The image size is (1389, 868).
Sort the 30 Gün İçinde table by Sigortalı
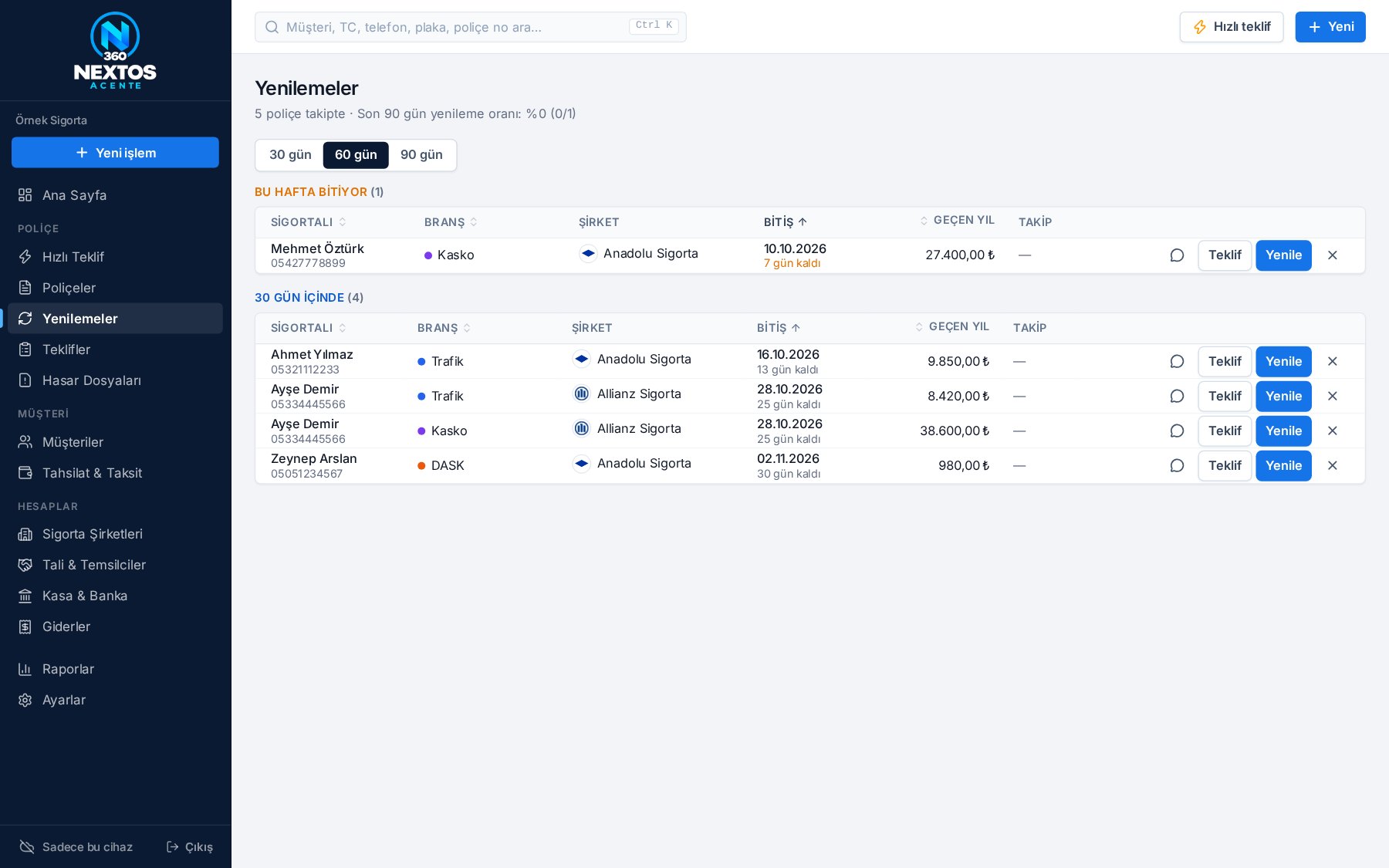(x=309, y=328)
